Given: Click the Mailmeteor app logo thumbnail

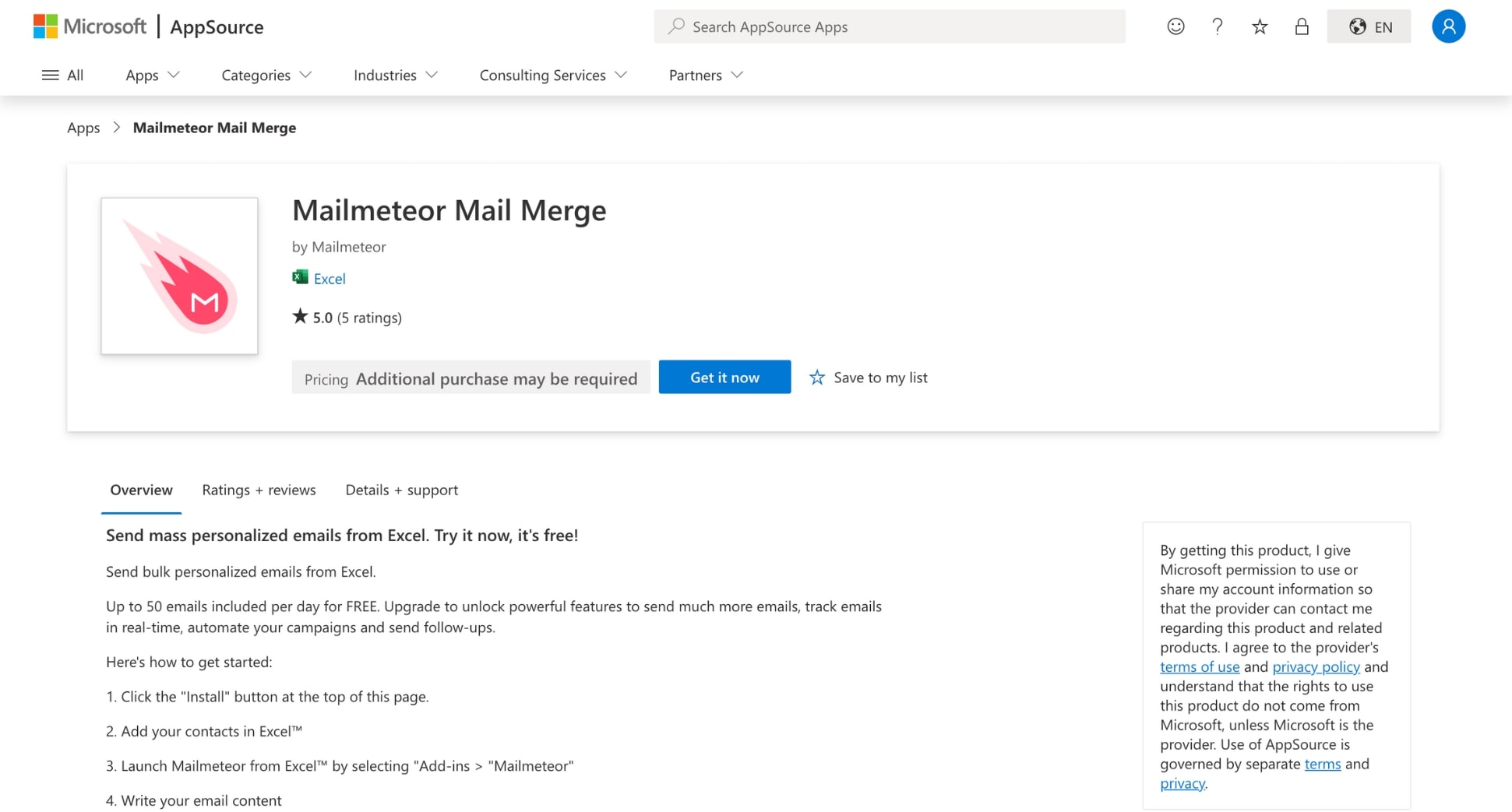Looking at the screenshot, I should point(179,276).
